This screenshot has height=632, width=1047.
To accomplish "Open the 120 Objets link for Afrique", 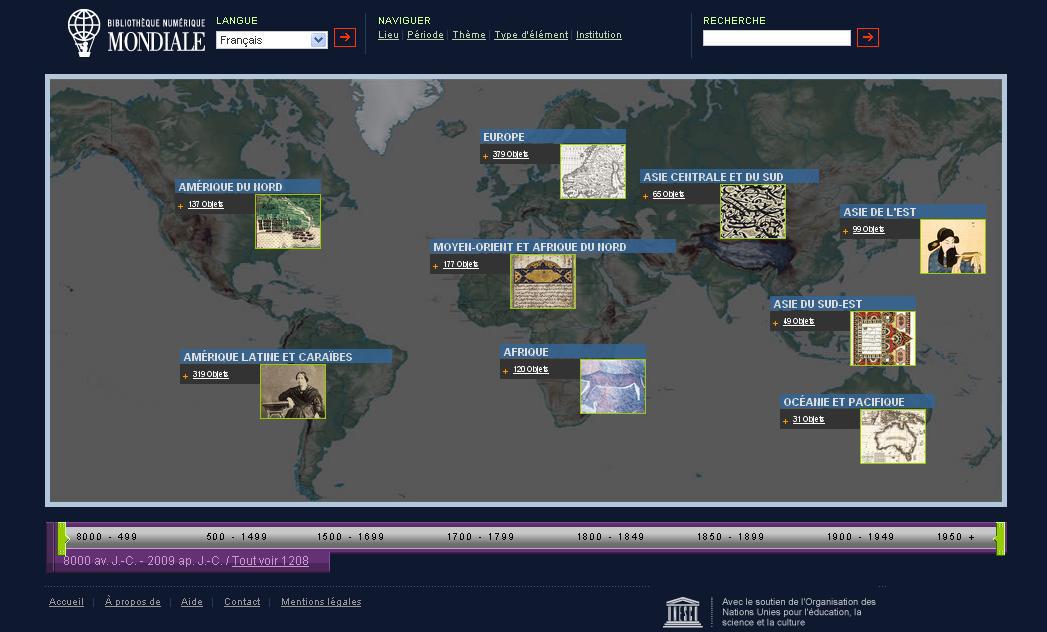I will (x=531, y=369).
